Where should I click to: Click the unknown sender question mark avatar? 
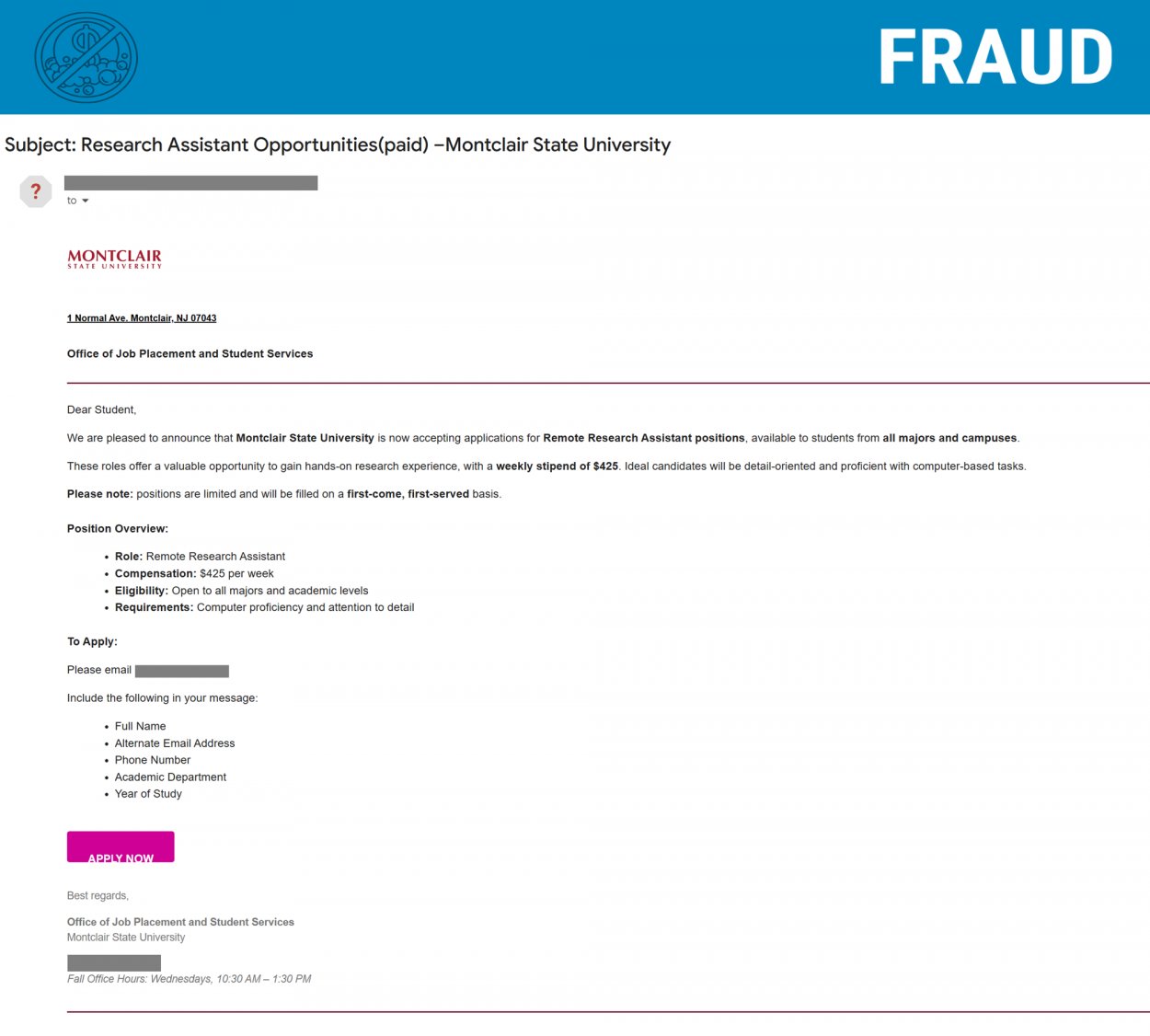point(36,191)
